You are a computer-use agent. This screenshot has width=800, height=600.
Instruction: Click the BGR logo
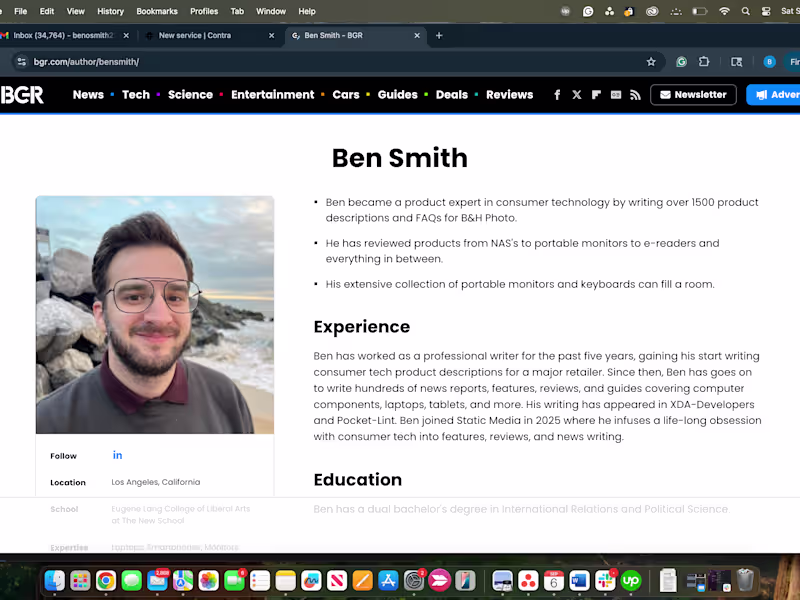click(x=22, y=95)
